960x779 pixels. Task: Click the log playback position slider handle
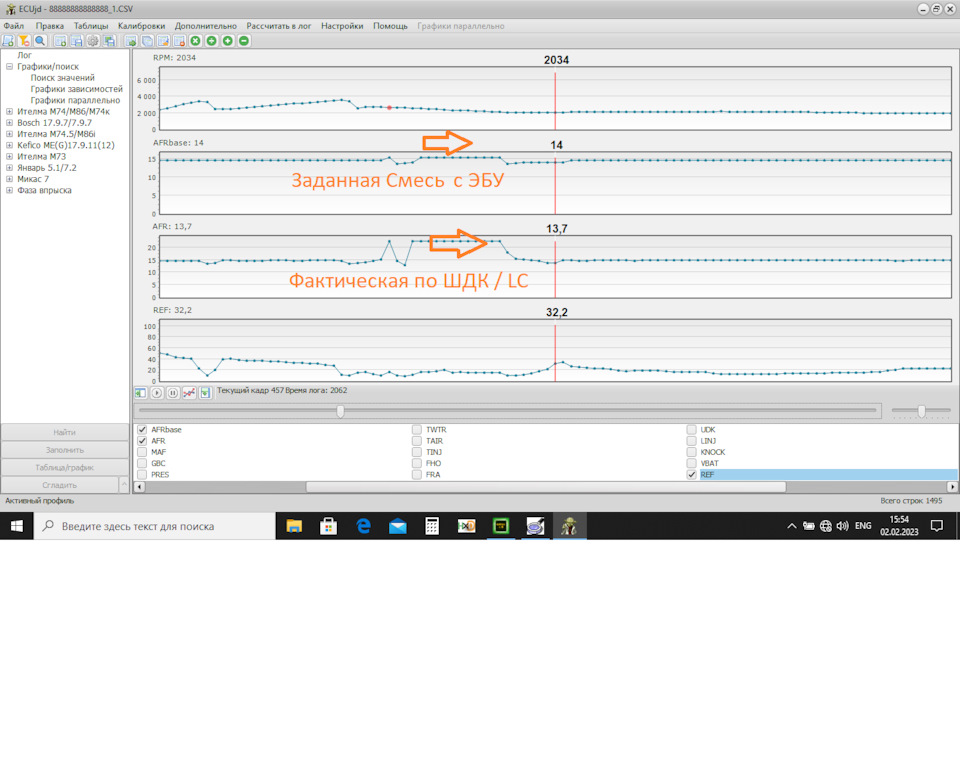click(x=341, y=411)
